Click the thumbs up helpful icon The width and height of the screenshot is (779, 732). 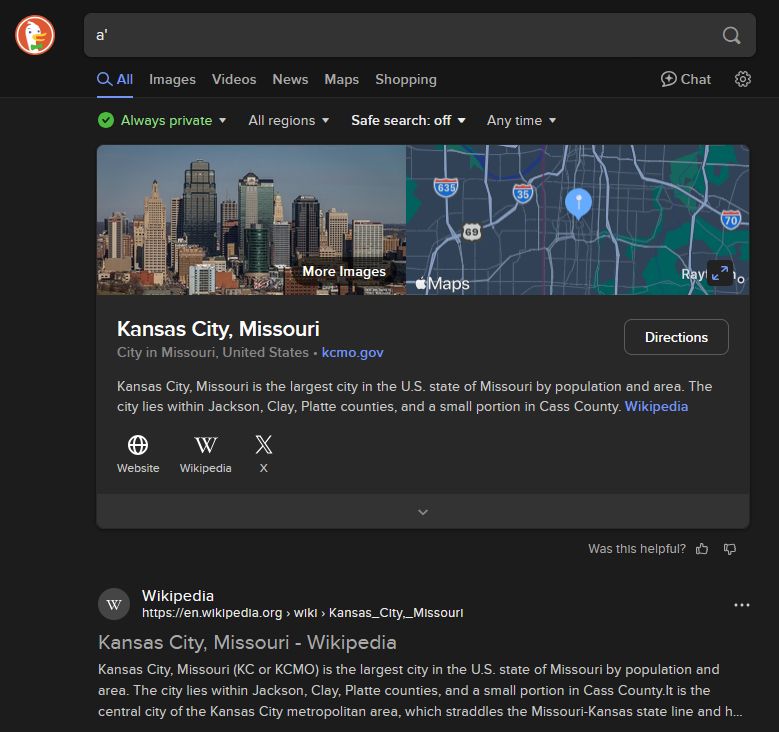(x=702, y=549)
